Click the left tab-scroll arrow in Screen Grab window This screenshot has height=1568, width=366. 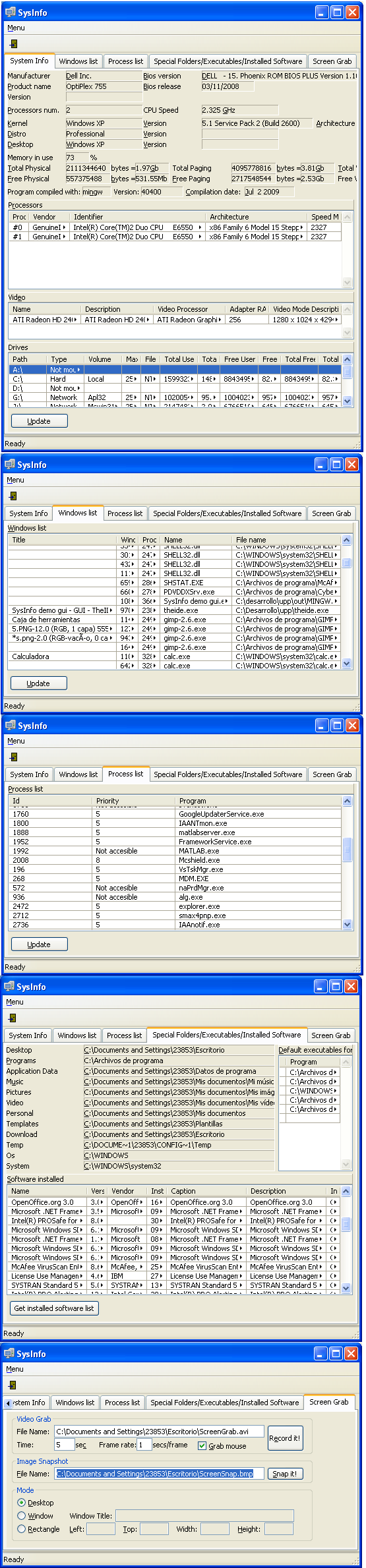[9, 1403]
